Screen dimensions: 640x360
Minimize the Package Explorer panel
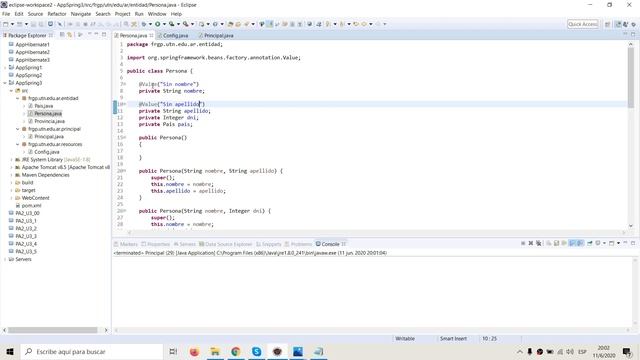tap(96, 35)
